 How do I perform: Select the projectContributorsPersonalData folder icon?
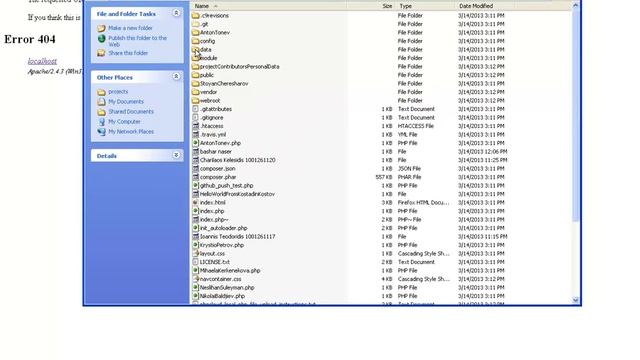click(196, 67)
